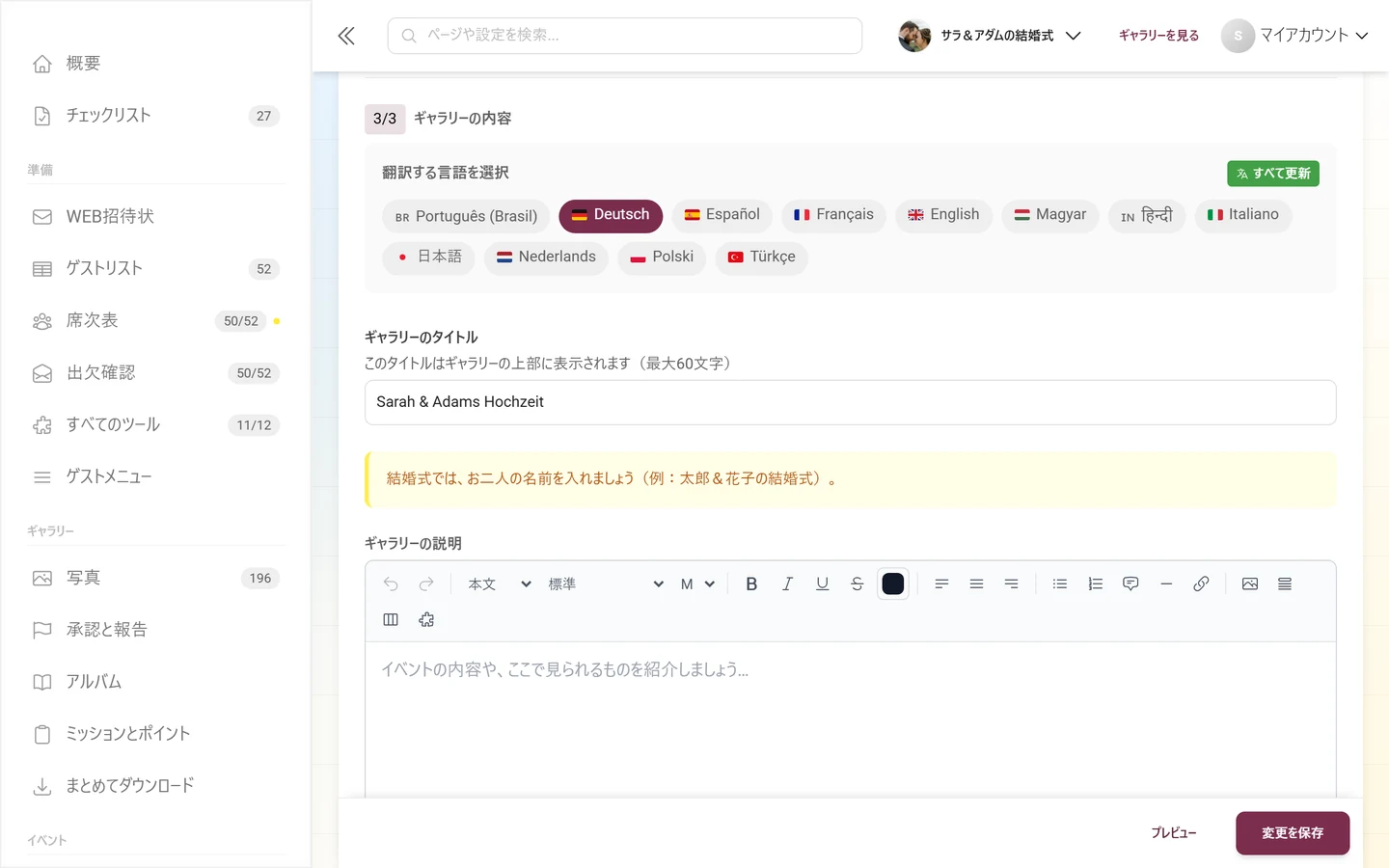Open ミッションとポイント page
Screen dimensions: 1389x868
click(156, 735)
